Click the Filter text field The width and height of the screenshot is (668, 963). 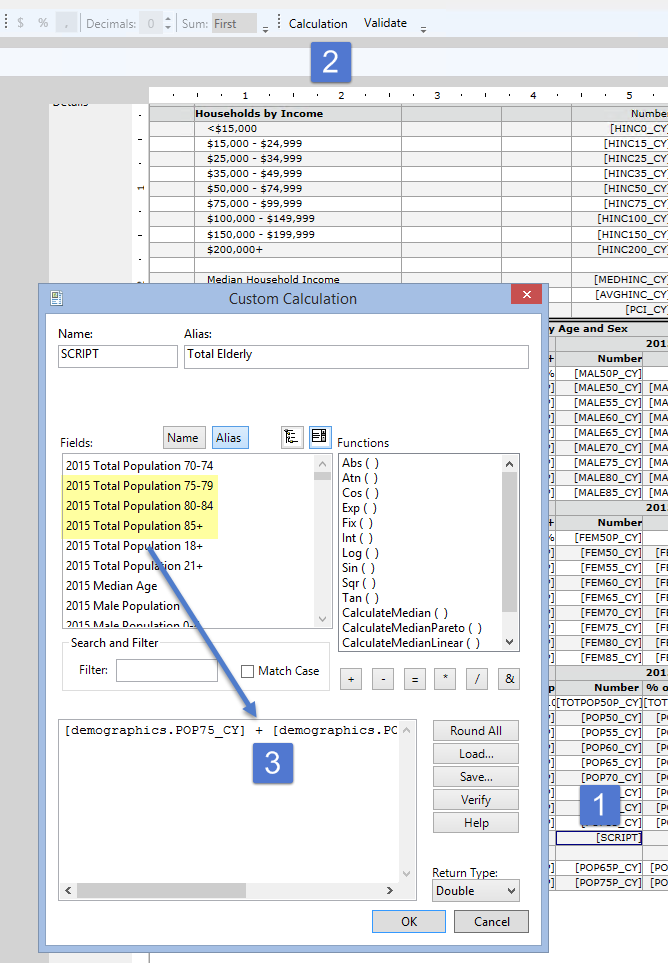pos(166,671)
